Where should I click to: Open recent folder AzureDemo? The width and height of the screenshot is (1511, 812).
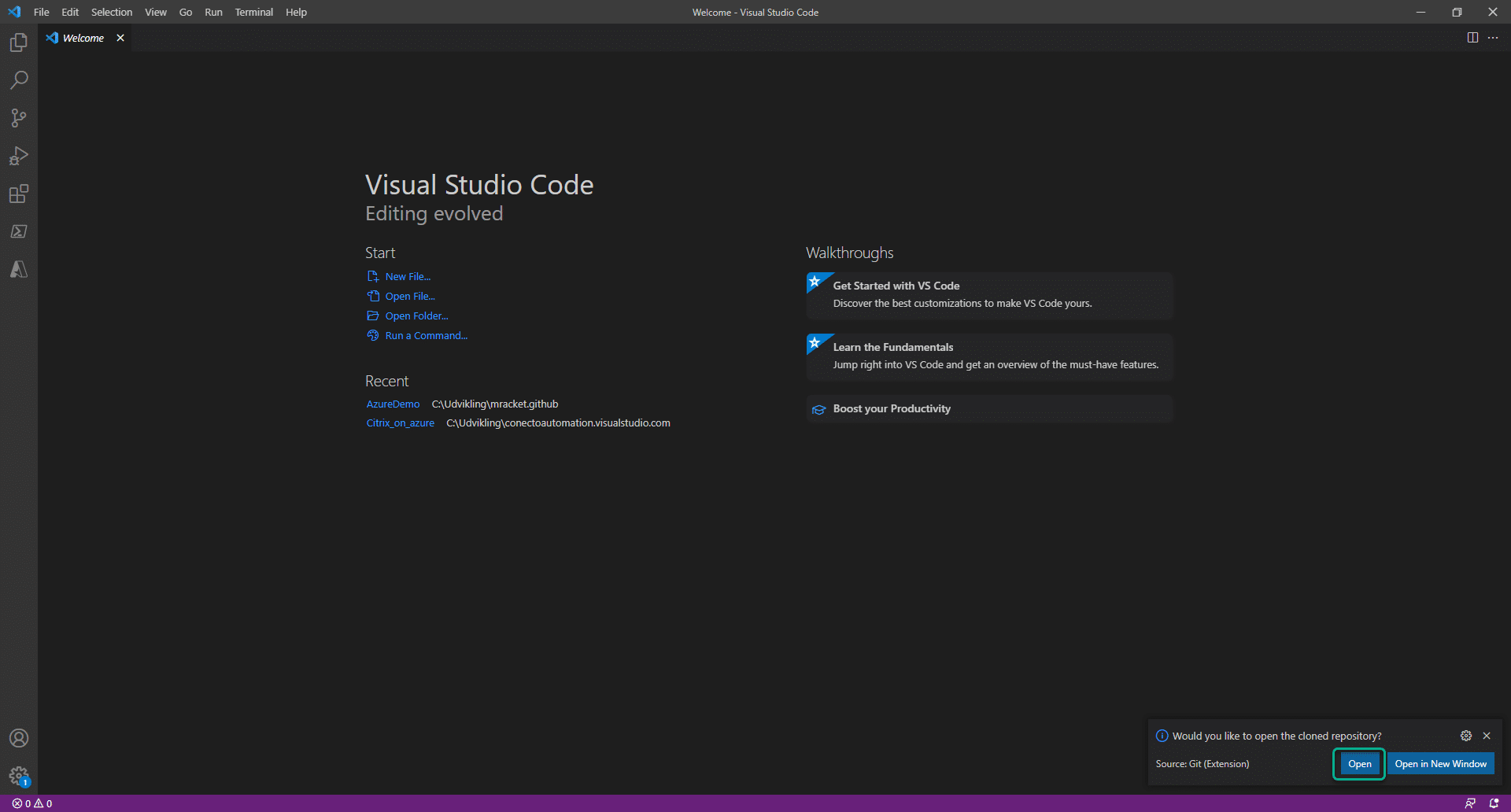pyautogui.click(x=393, y=404)
